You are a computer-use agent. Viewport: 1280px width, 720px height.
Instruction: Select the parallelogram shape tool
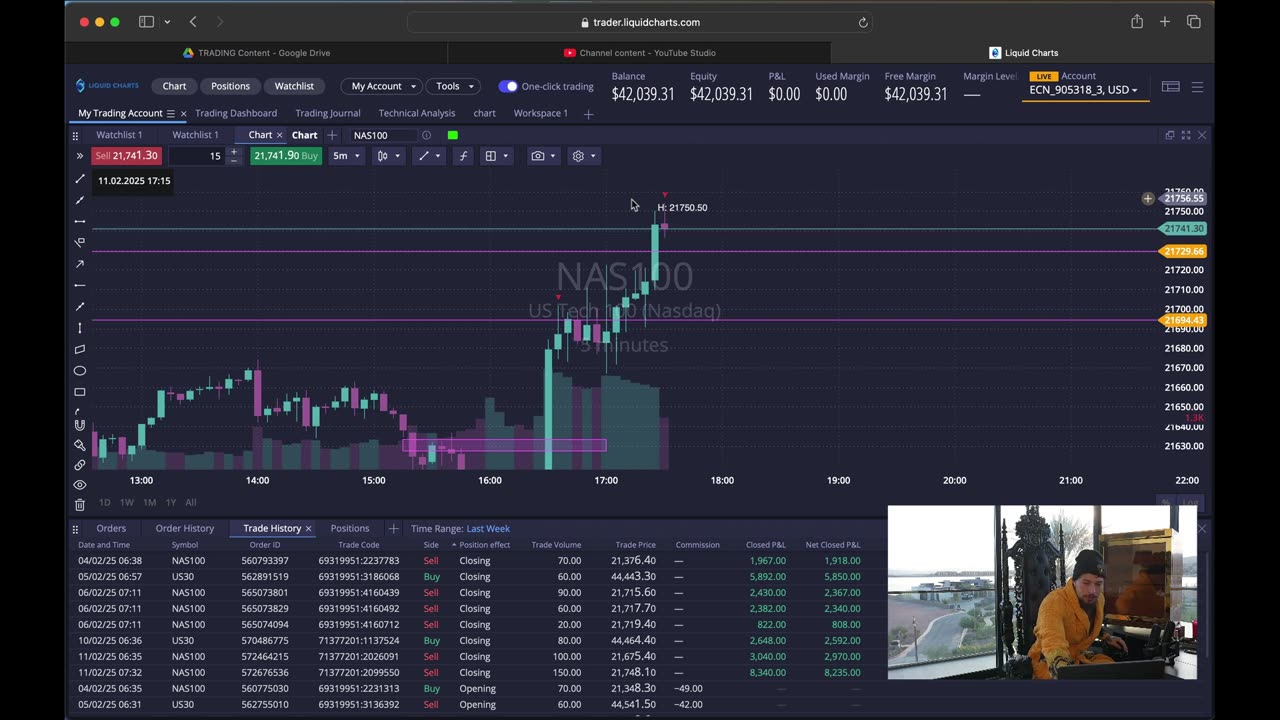click(x=80, y=349)
